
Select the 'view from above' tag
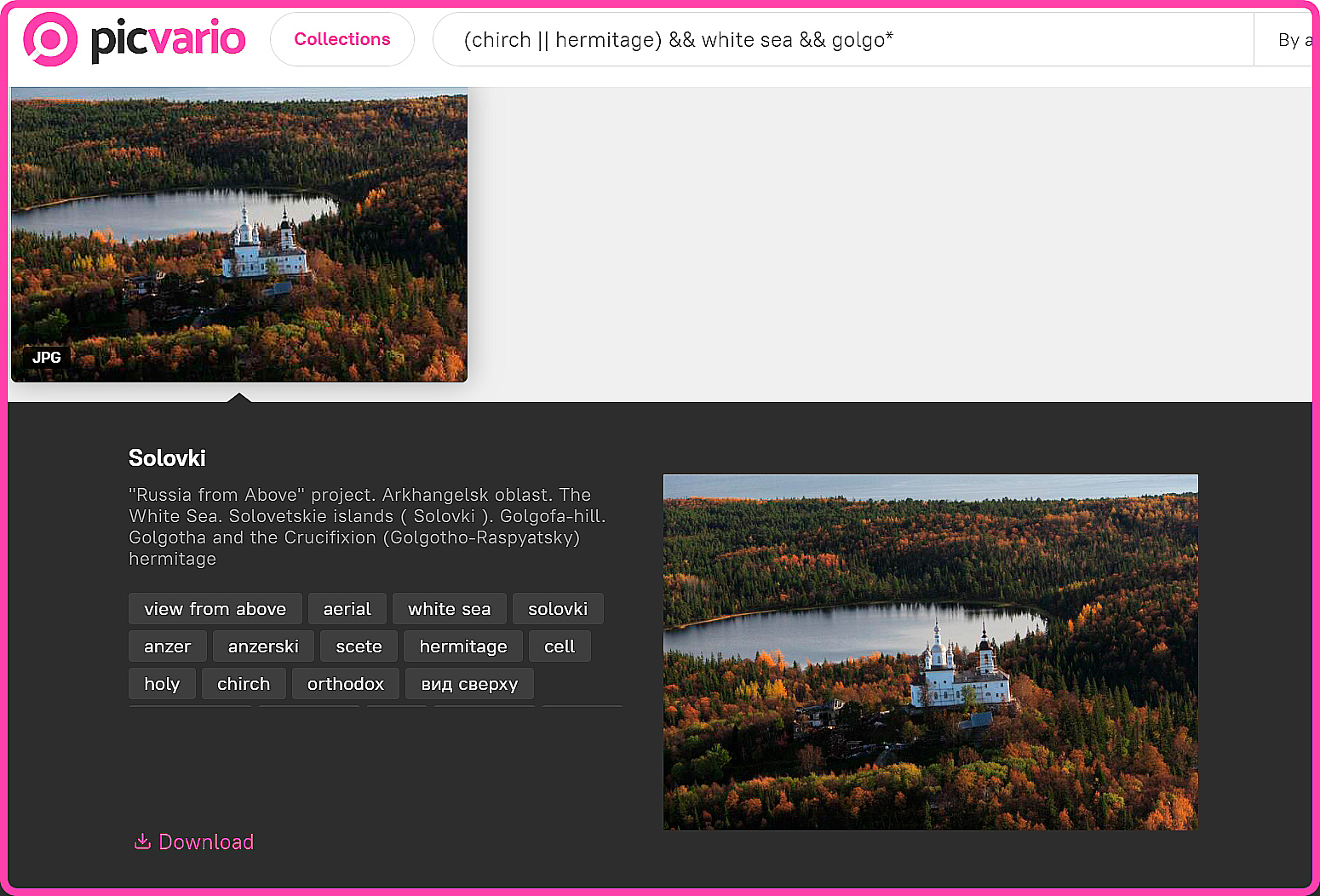(x=215, y=609)
